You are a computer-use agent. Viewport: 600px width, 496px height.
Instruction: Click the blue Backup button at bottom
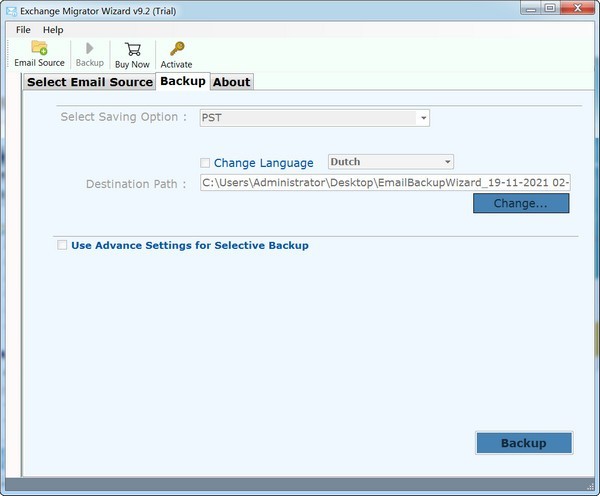click(x=523, y=443)
